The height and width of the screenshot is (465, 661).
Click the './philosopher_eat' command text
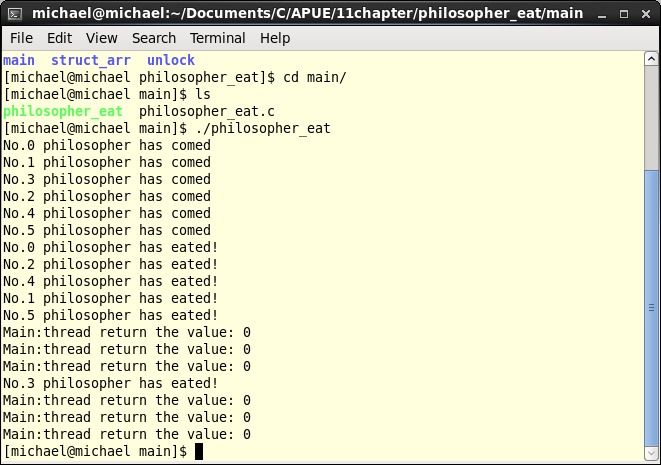click(x=263, y=129)
